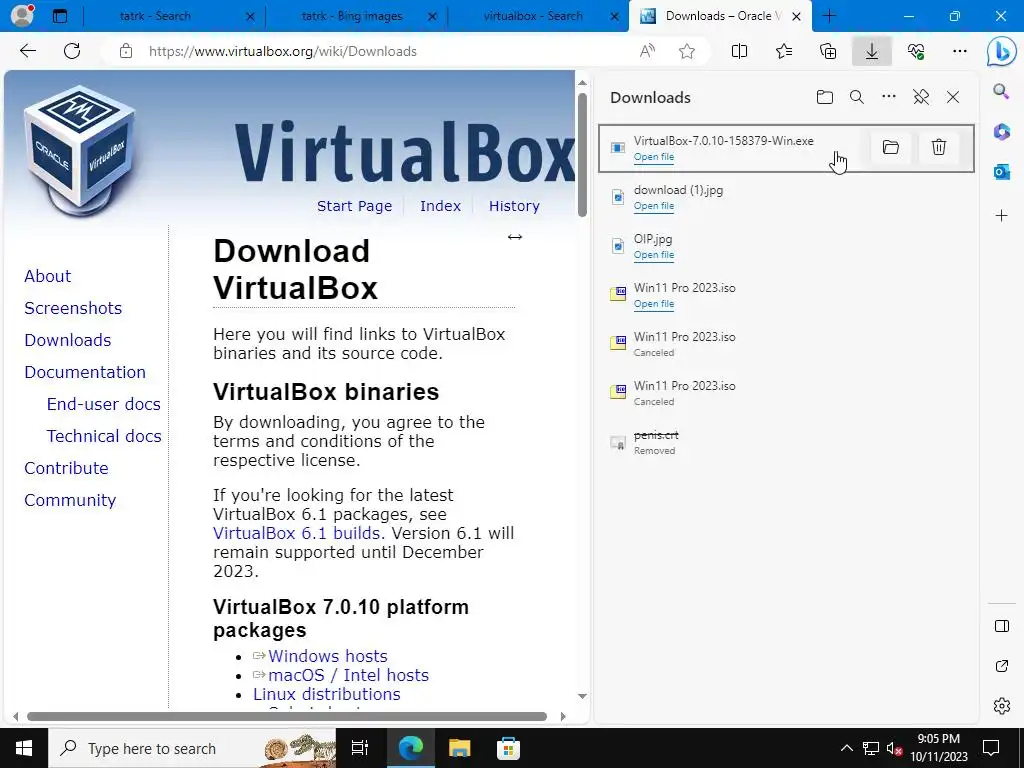Open More options in Downloads panel
The height and width of the screenshot is (768, 1024).
pyautogui.click(x=889, y=97)
